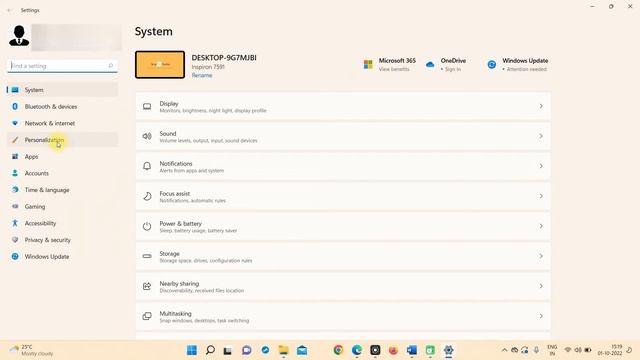The width and height of the screenshot is (640, 360).
Task: Click the "Notifications" row title text
Action: pyautogui.click(x=176, y=163)
